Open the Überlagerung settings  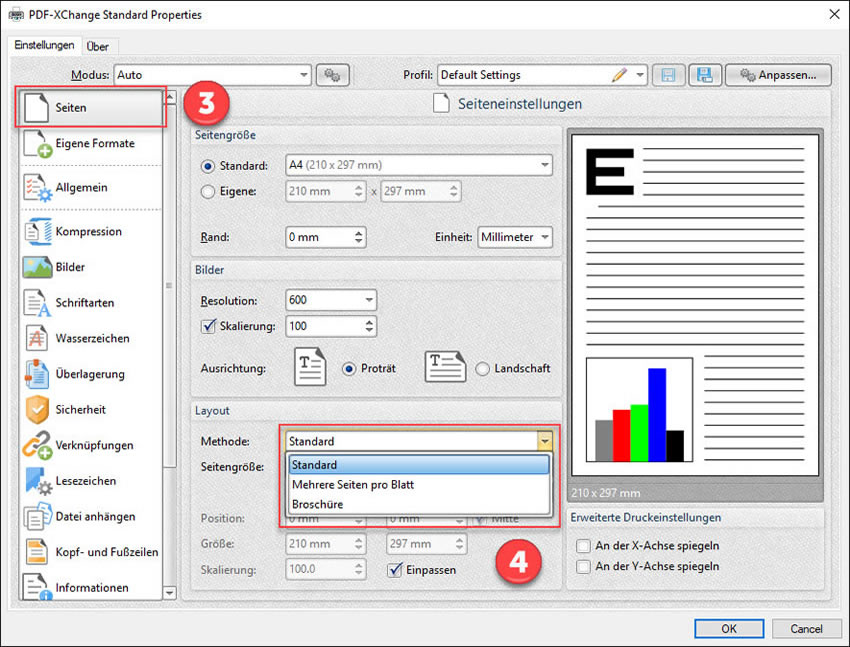[91, 374]
